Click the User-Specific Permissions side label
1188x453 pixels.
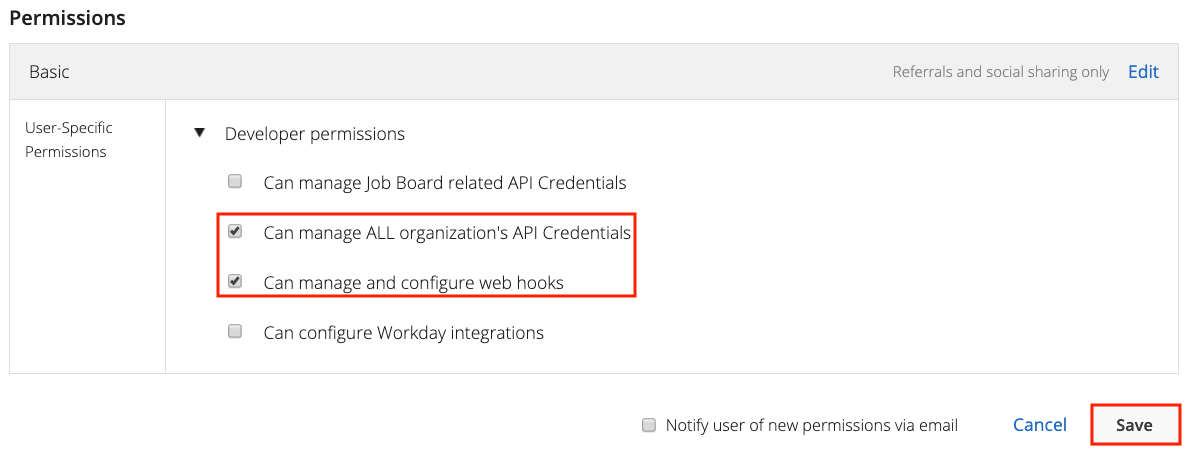click(69, 140)
